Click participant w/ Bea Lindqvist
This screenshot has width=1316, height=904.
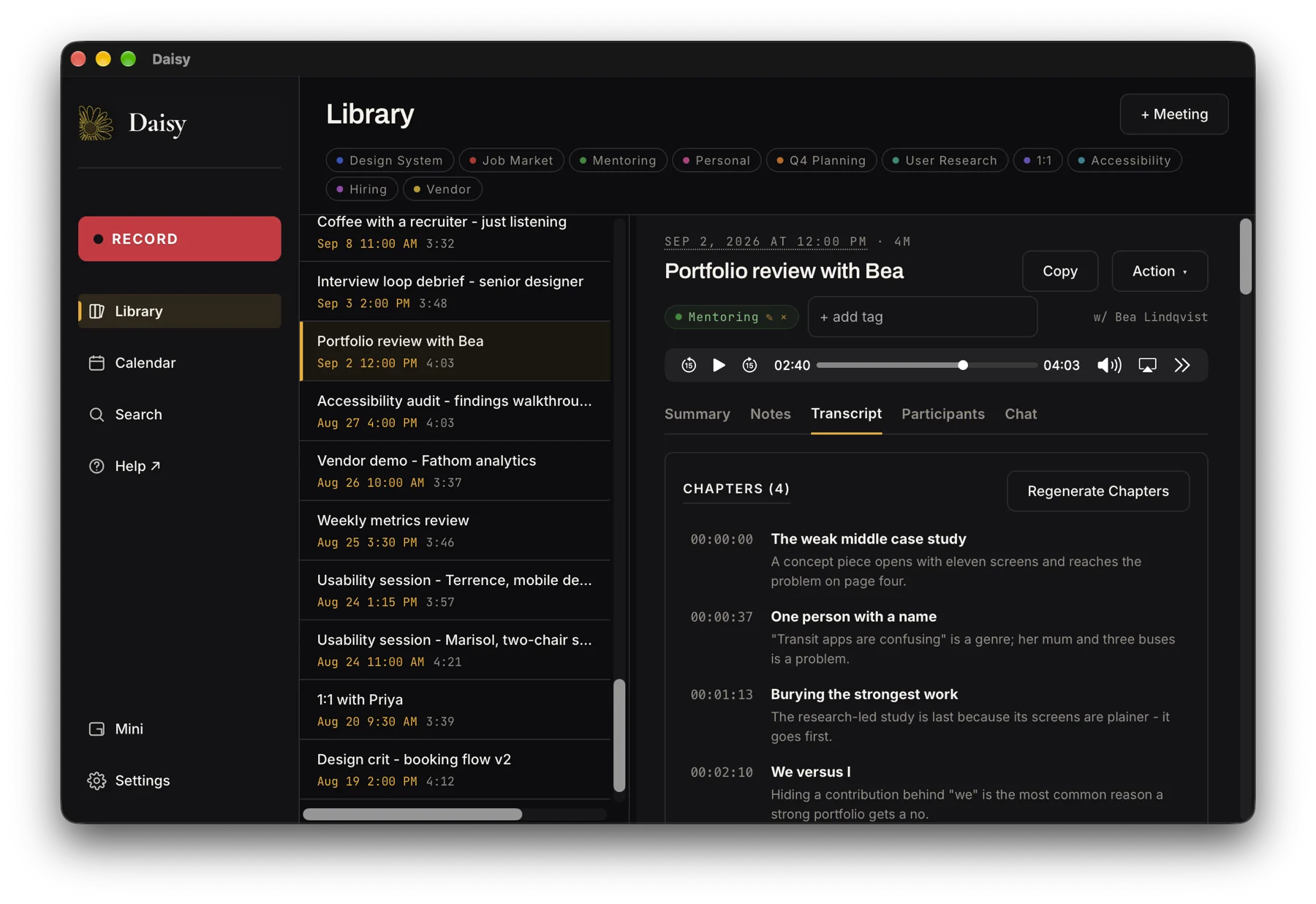pyautogui.click(x=1150, y=317)
